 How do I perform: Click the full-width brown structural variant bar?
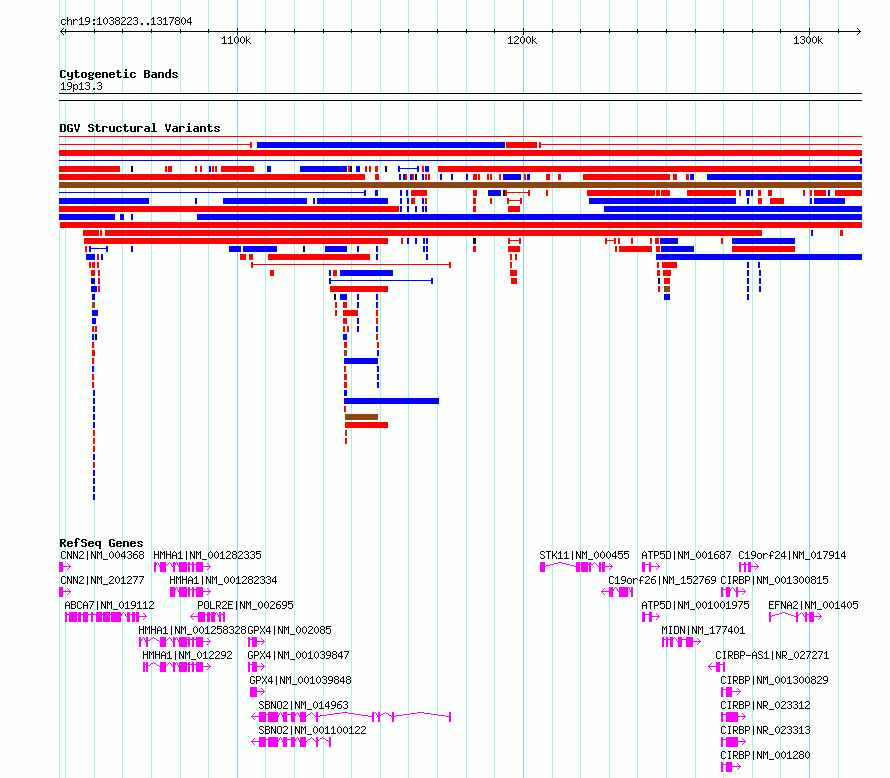460,185
